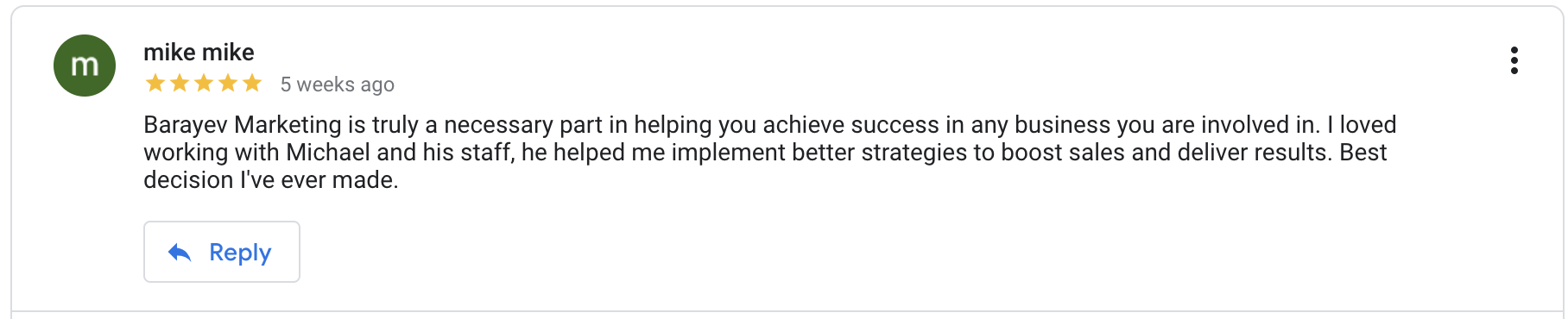This screenshot has width=1568, height=319.
Task: Click the blue reply arrow icon
Action: tap(180, 252)
